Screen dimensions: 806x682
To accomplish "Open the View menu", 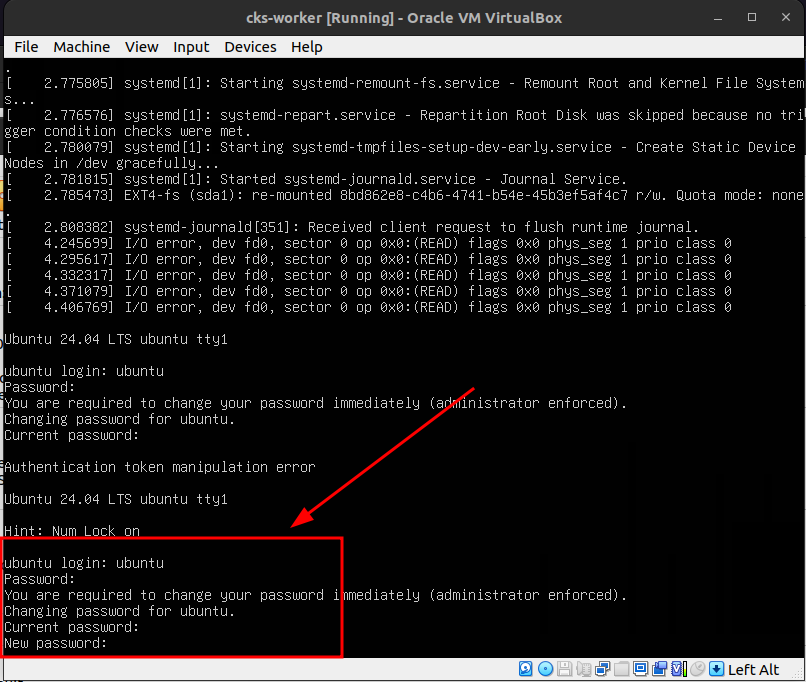I will coord(141,47).
